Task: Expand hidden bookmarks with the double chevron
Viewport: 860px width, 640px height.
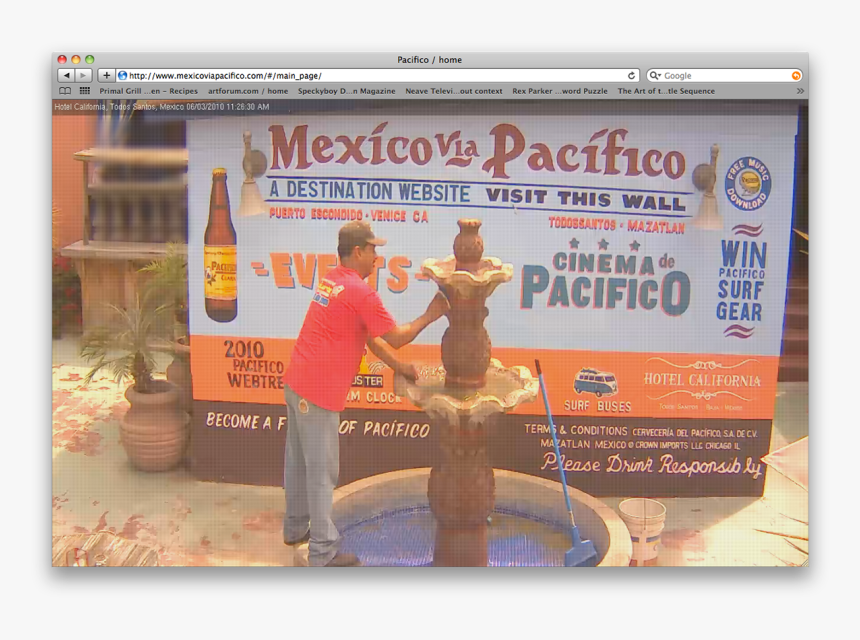Action: (800, 91)
